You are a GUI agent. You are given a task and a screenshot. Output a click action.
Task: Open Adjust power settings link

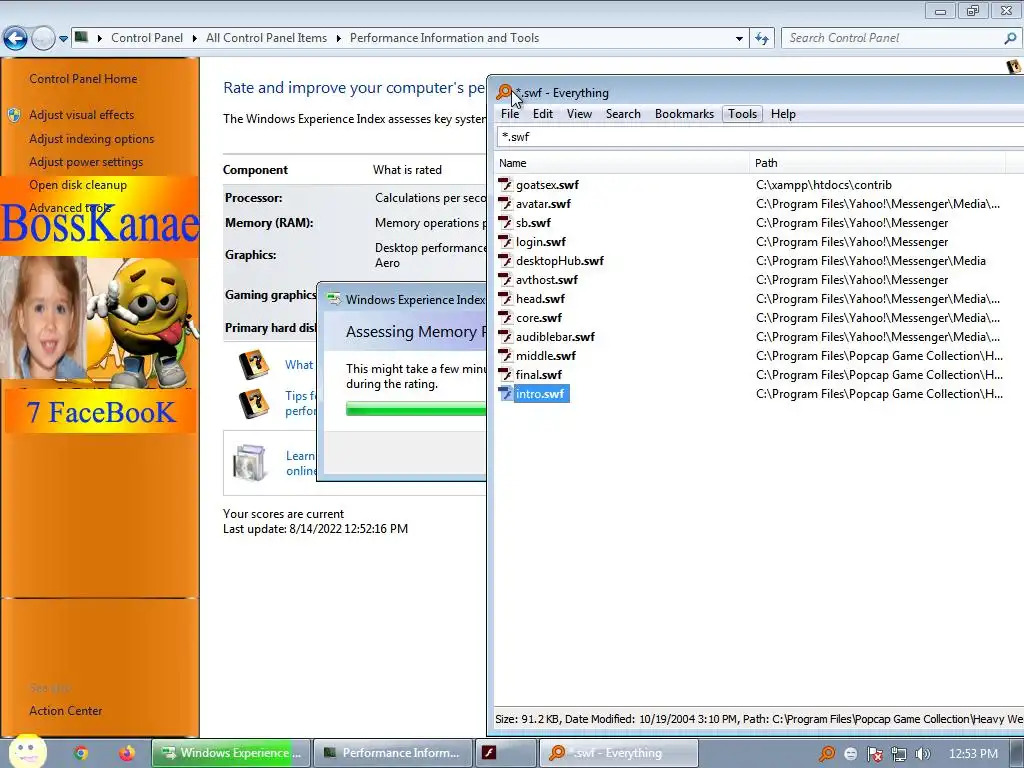pyautogui.click(x=86, y=162)
